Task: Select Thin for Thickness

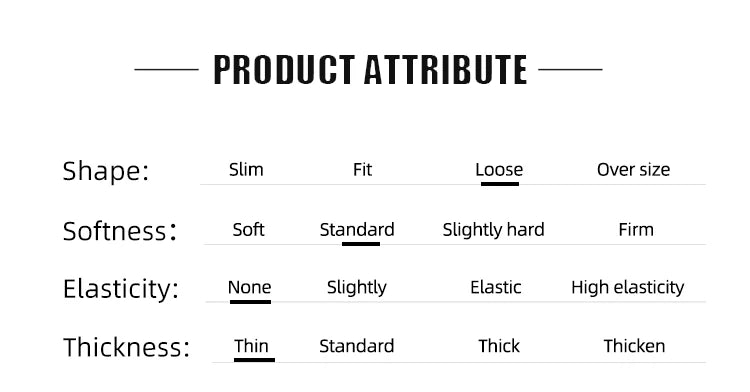Action: (x=251, y=346)
